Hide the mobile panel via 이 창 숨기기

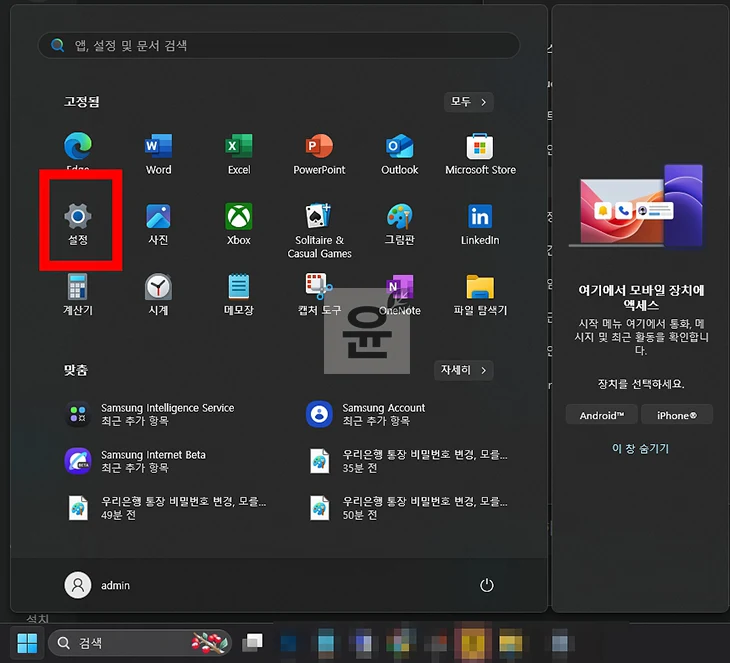pos(640,449)
